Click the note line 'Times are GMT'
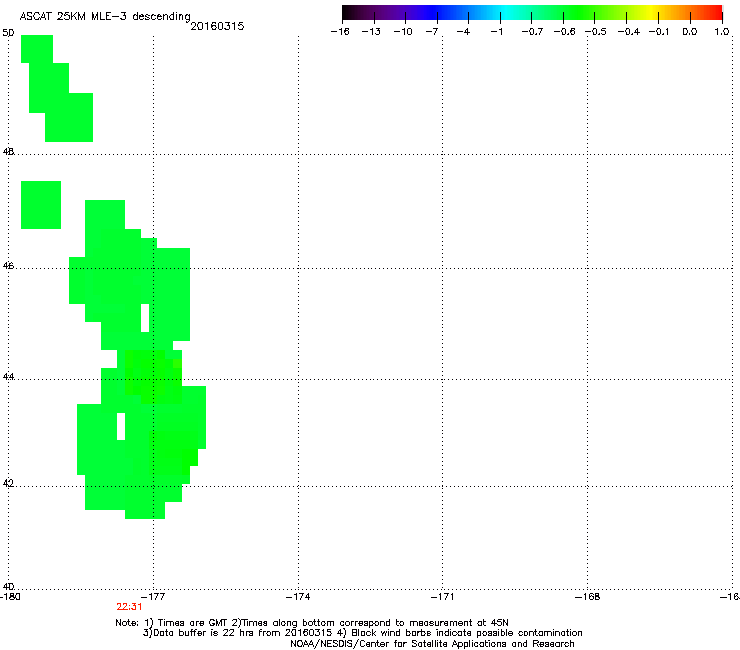740x650 pixels. pos(192,623)
